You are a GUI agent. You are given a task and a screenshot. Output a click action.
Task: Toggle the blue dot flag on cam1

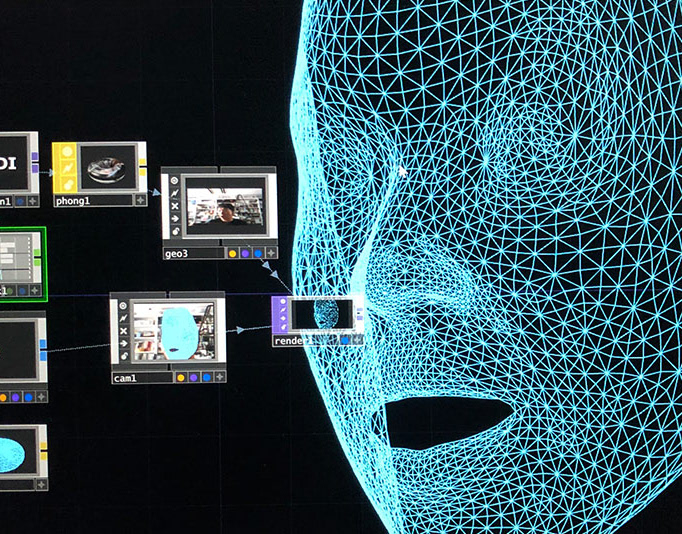(207, 377)
